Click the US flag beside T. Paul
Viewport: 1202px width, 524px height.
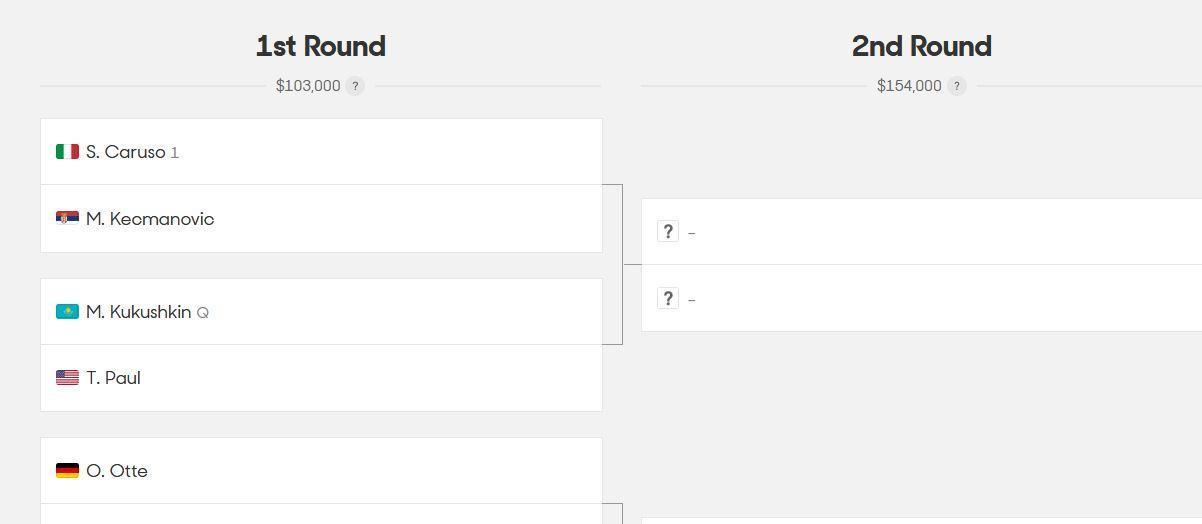click(x=67, y=378)
